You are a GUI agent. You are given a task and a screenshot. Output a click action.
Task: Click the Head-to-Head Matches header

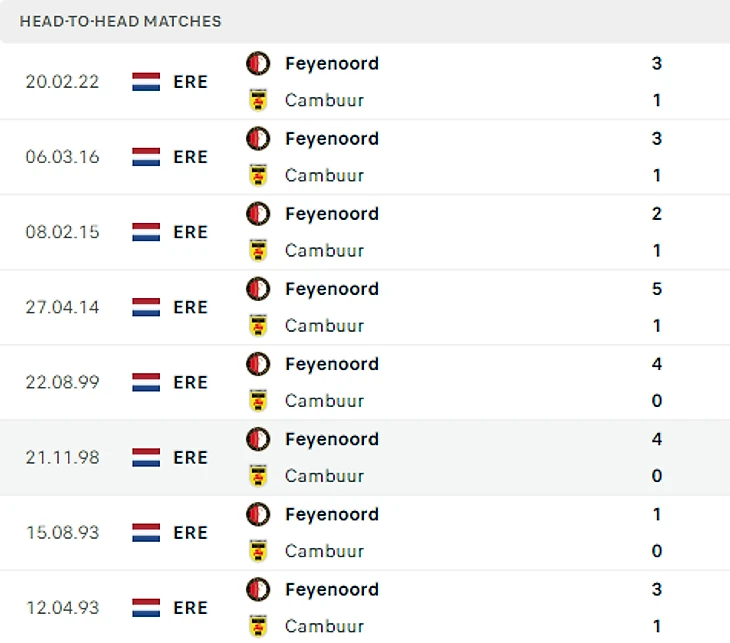120,21
